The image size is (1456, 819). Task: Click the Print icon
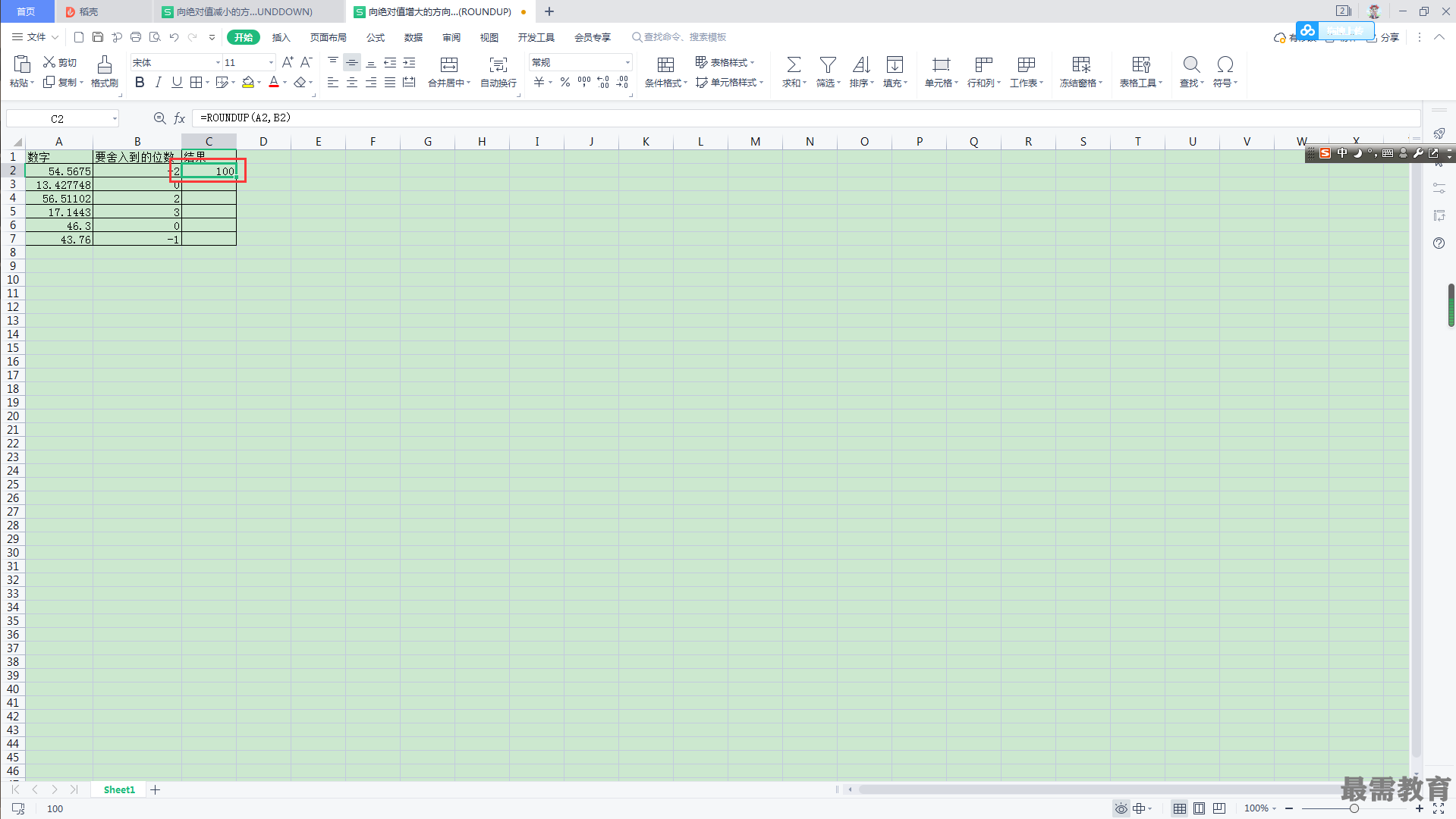(136, 36)
